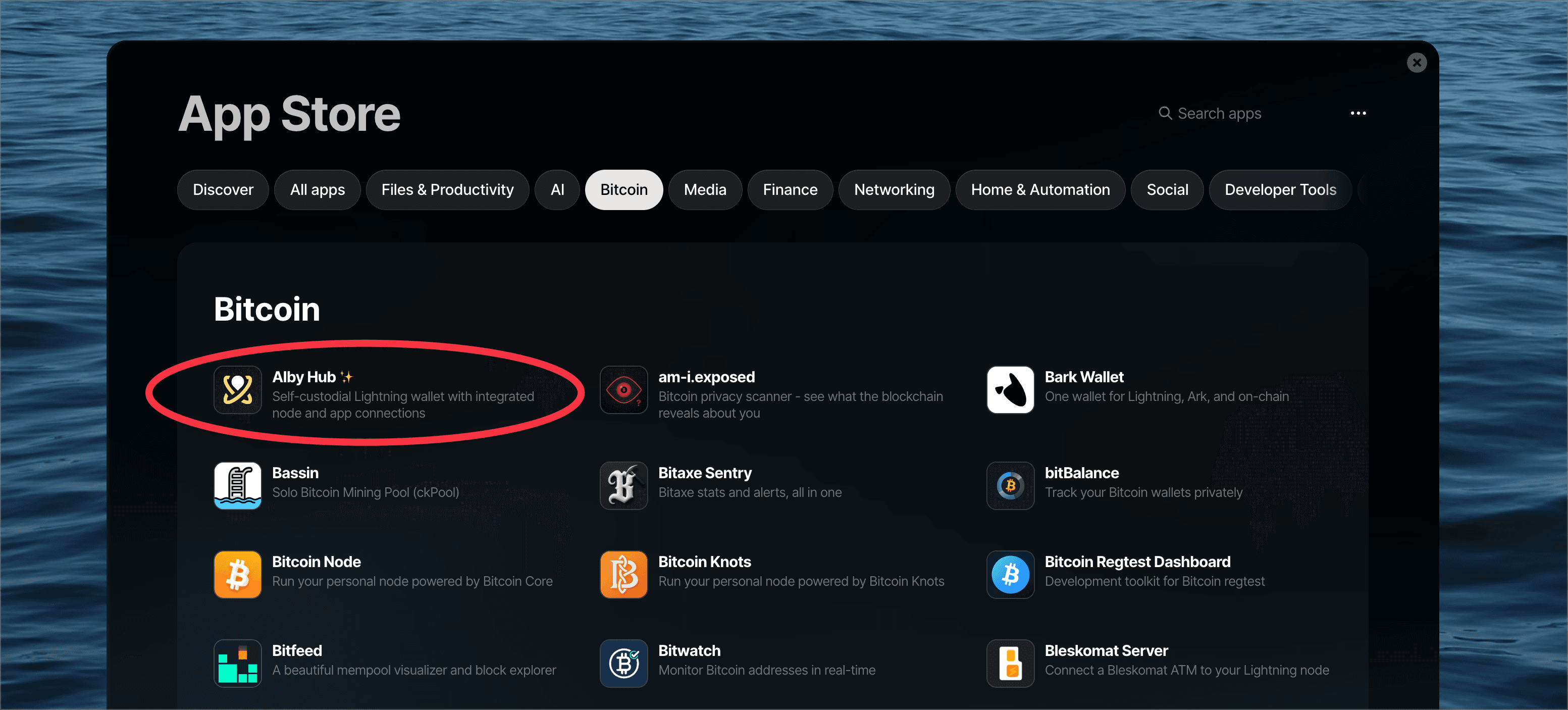
Task: Open the Bitaxe Sentry title link
Action: tap(705, 473)
